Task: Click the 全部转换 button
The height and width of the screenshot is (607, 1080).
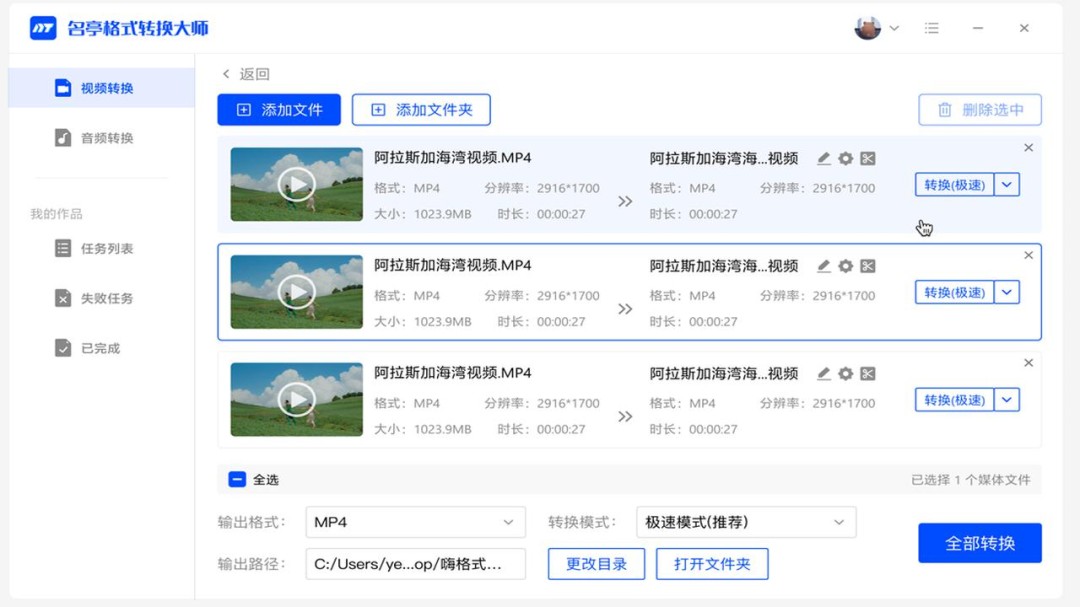Action: point(979,543)
